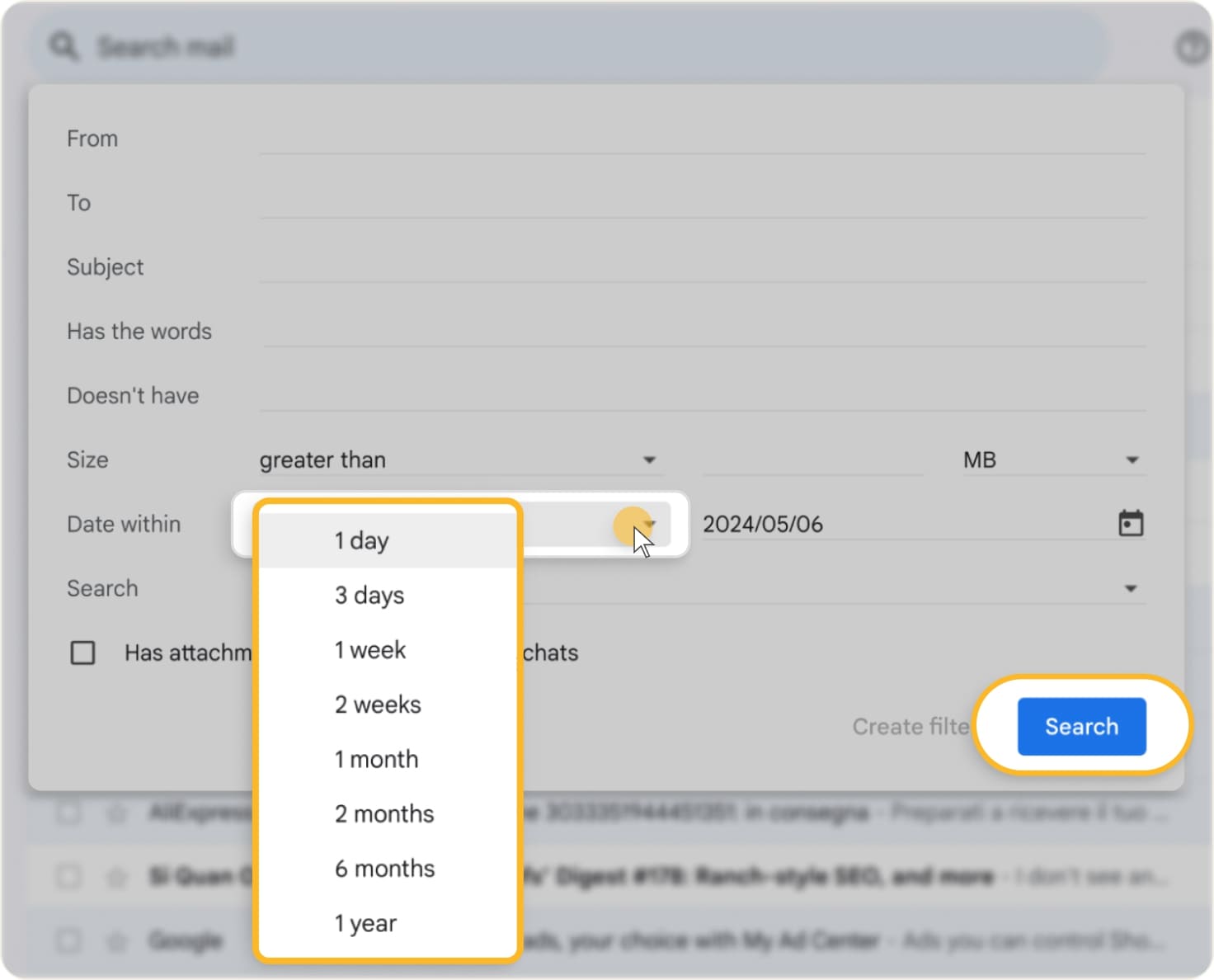Click the Subject input field
The width and height of the screenshot is (1214, 980).
[701, 266]
